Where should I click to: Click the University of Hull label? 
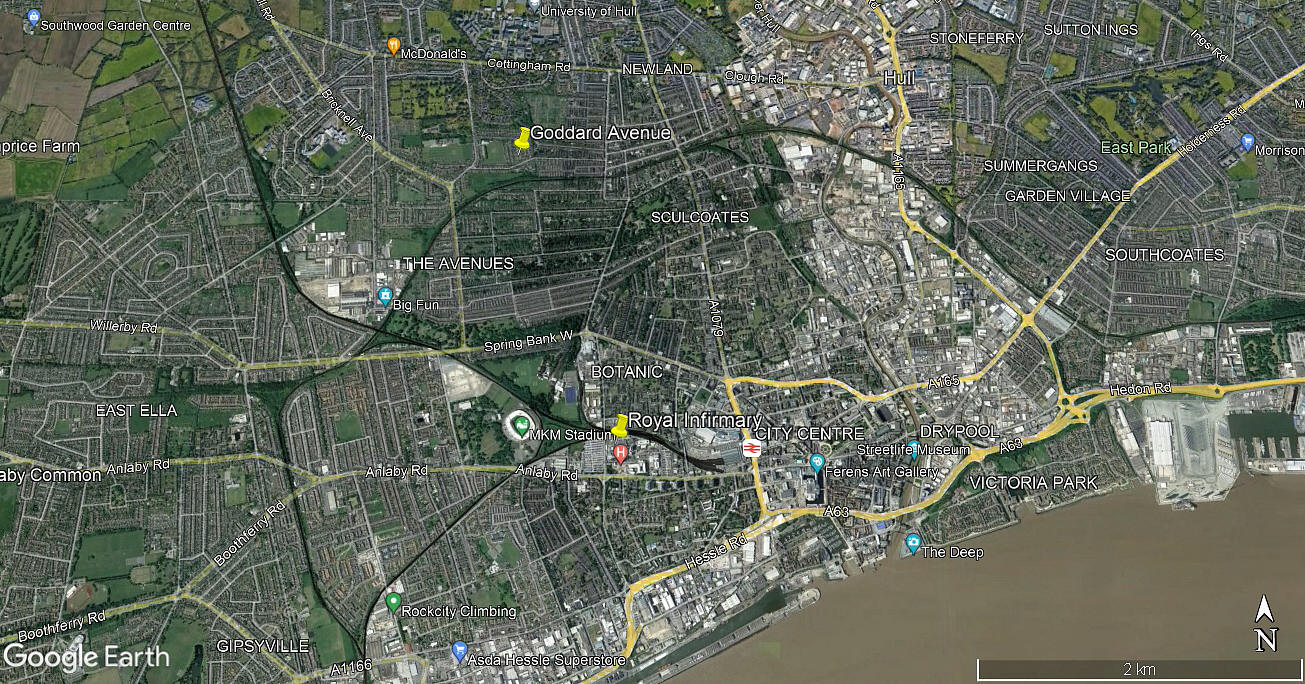(591, 11)
